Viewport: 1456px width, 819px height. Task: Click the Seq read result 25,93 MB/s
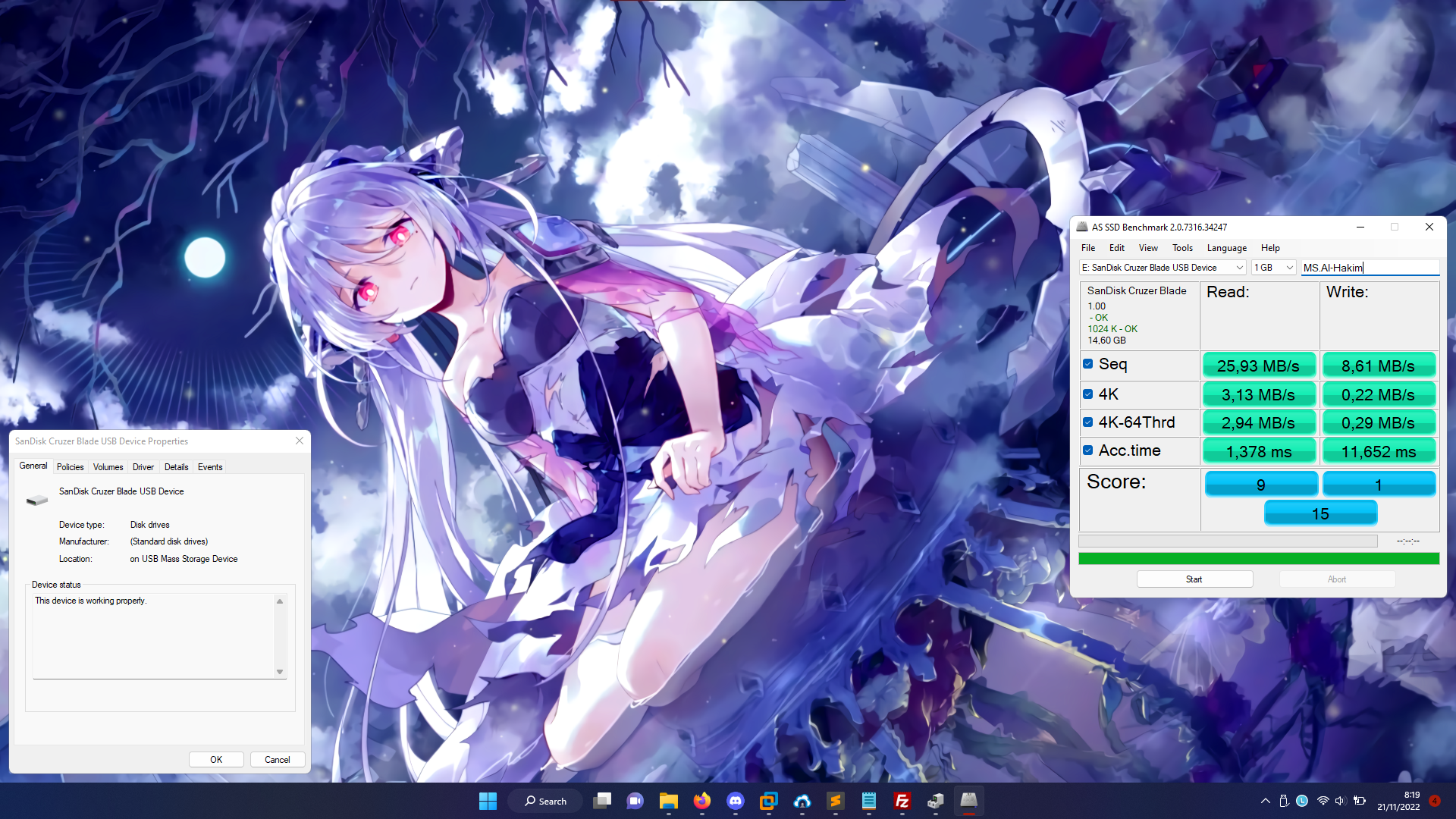point(1259,366)
